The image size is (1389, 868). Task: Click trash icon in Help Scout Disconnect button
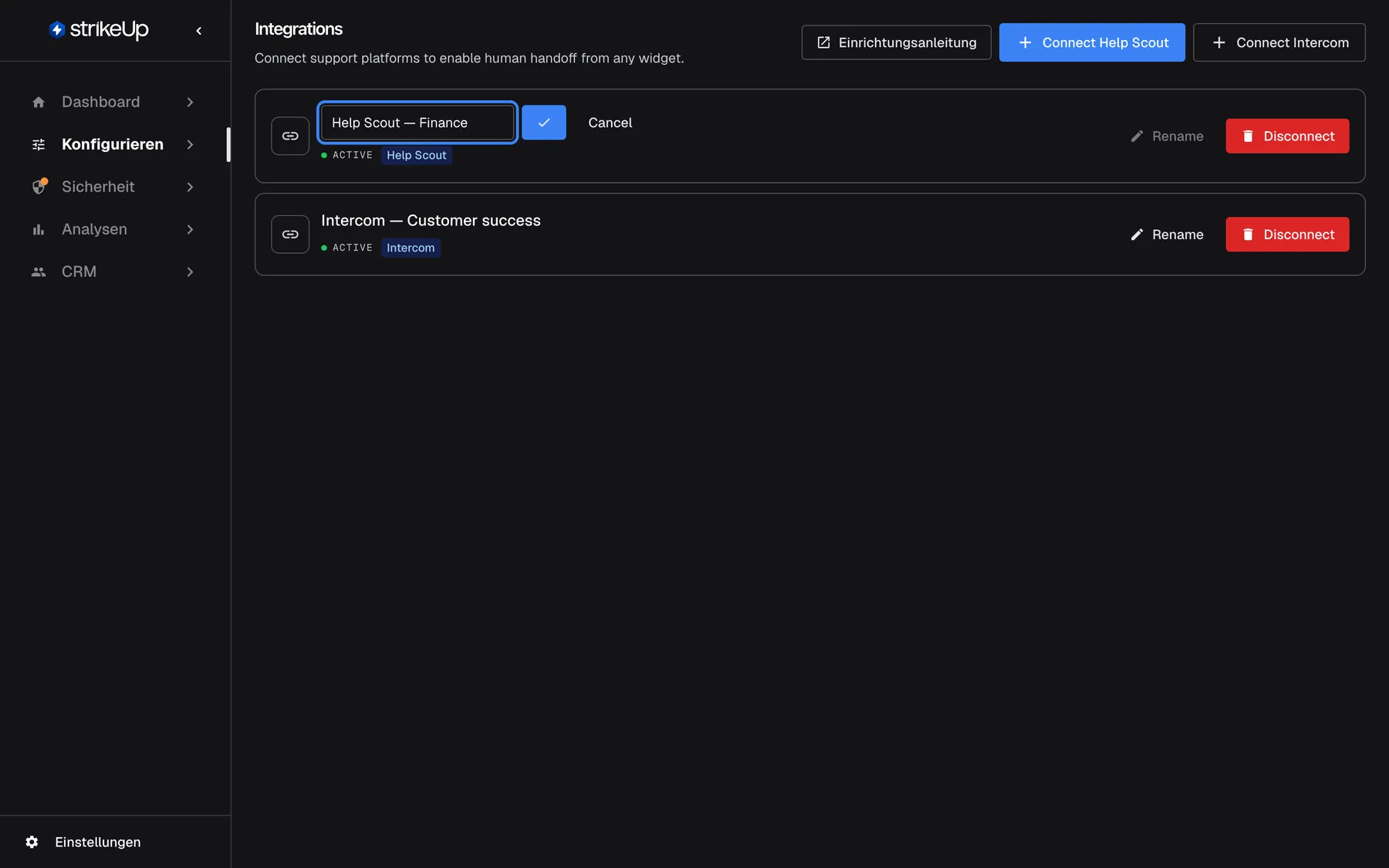pos(1248,136)
